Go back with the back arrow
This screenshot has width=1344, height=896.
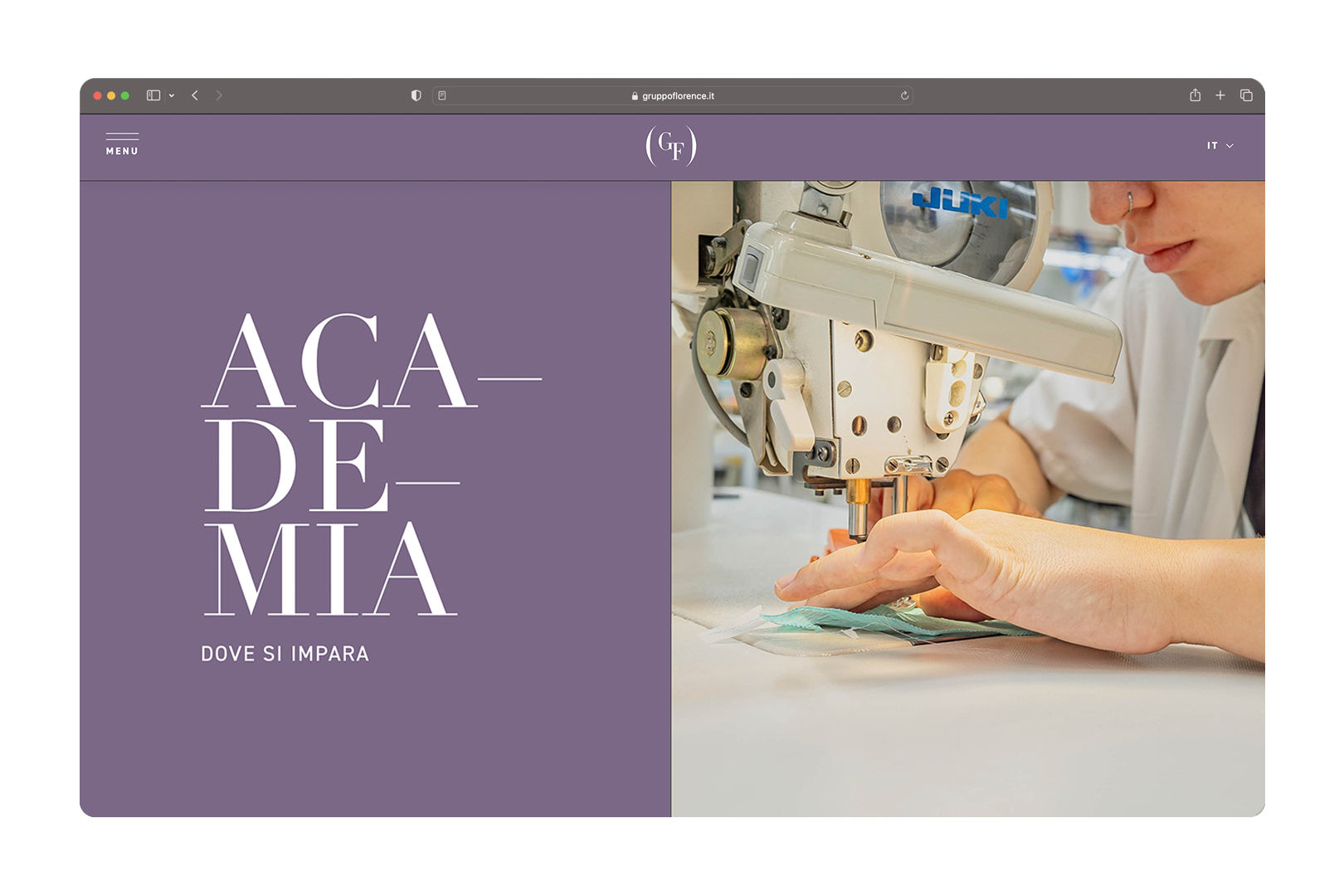[x=195, y=95]
